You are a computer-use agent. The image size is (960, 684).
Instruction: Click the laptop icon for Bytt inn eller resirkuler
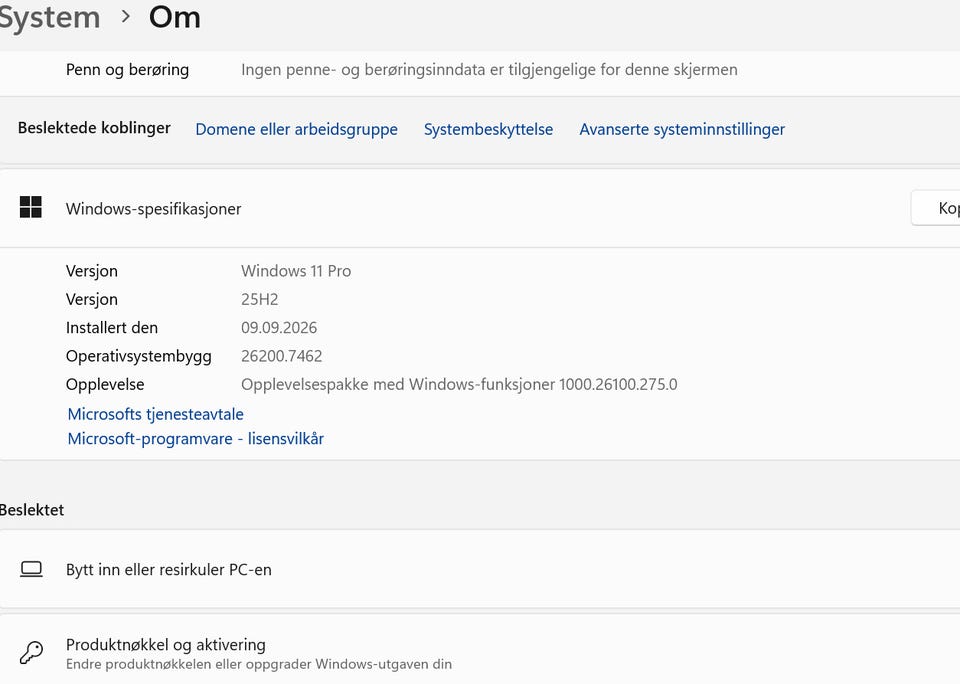pyautogui.click(x=31, y=569)
